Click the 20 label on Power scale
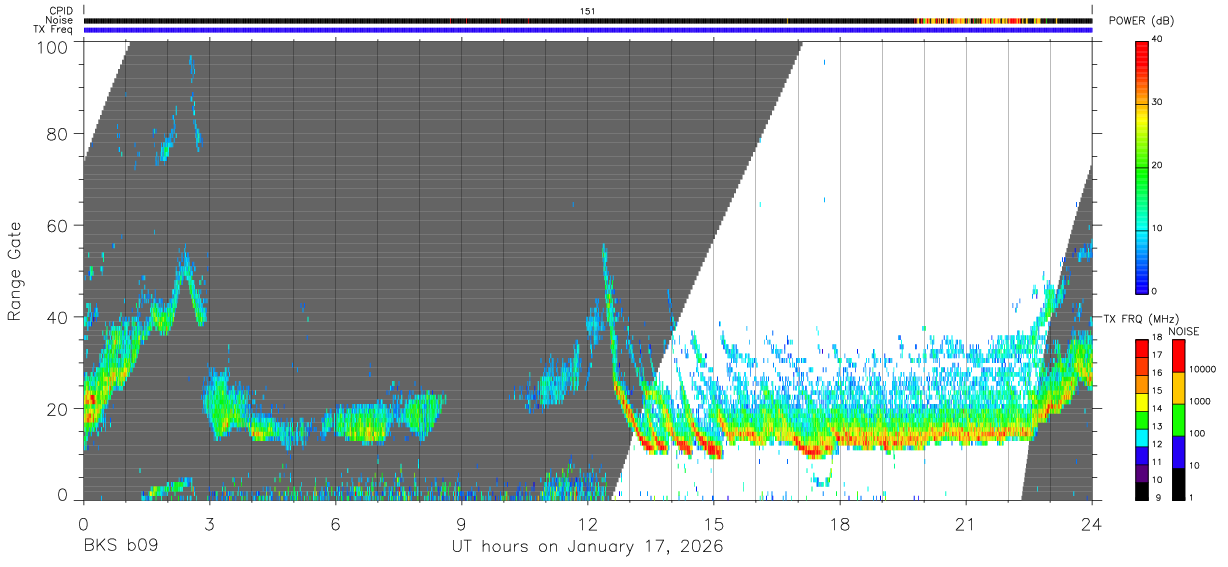This screenshot has height=567, width=1228. pos(1158,166)
